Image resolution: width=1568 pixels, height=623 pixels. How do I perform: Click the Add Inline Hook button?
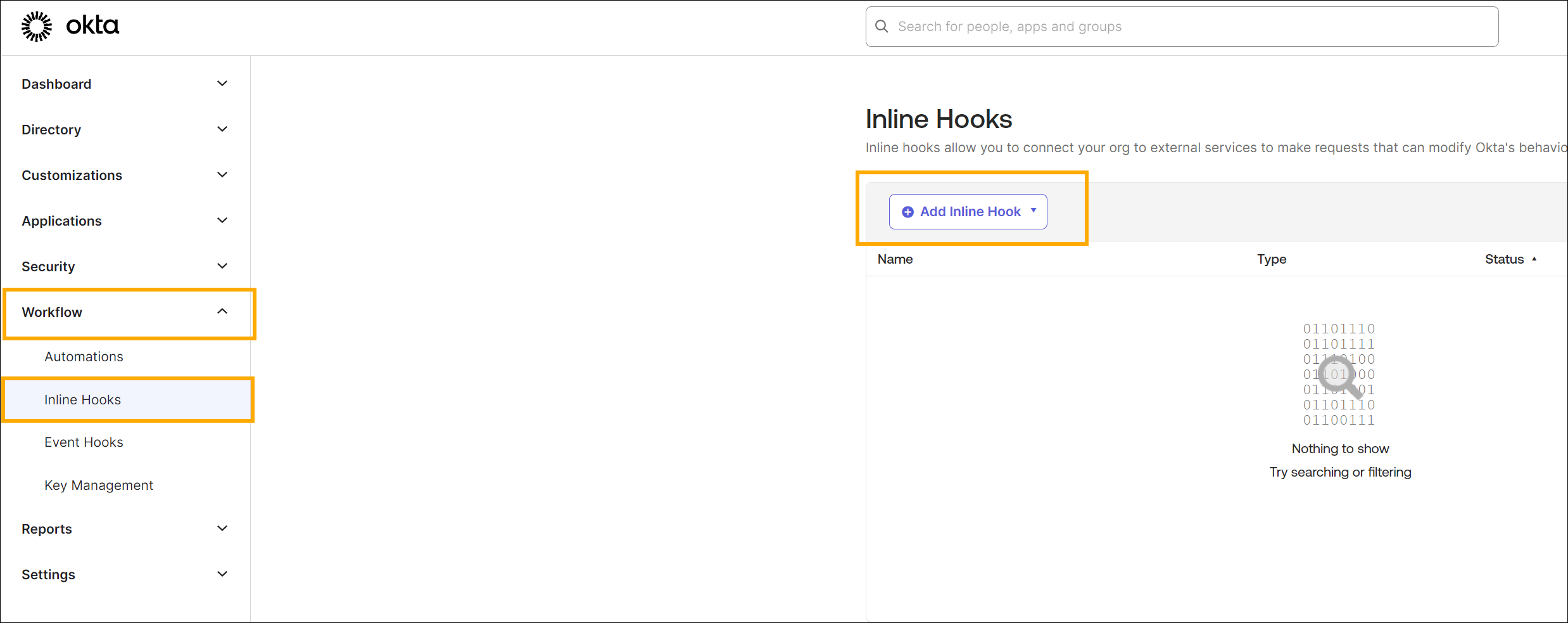point(968,211)
